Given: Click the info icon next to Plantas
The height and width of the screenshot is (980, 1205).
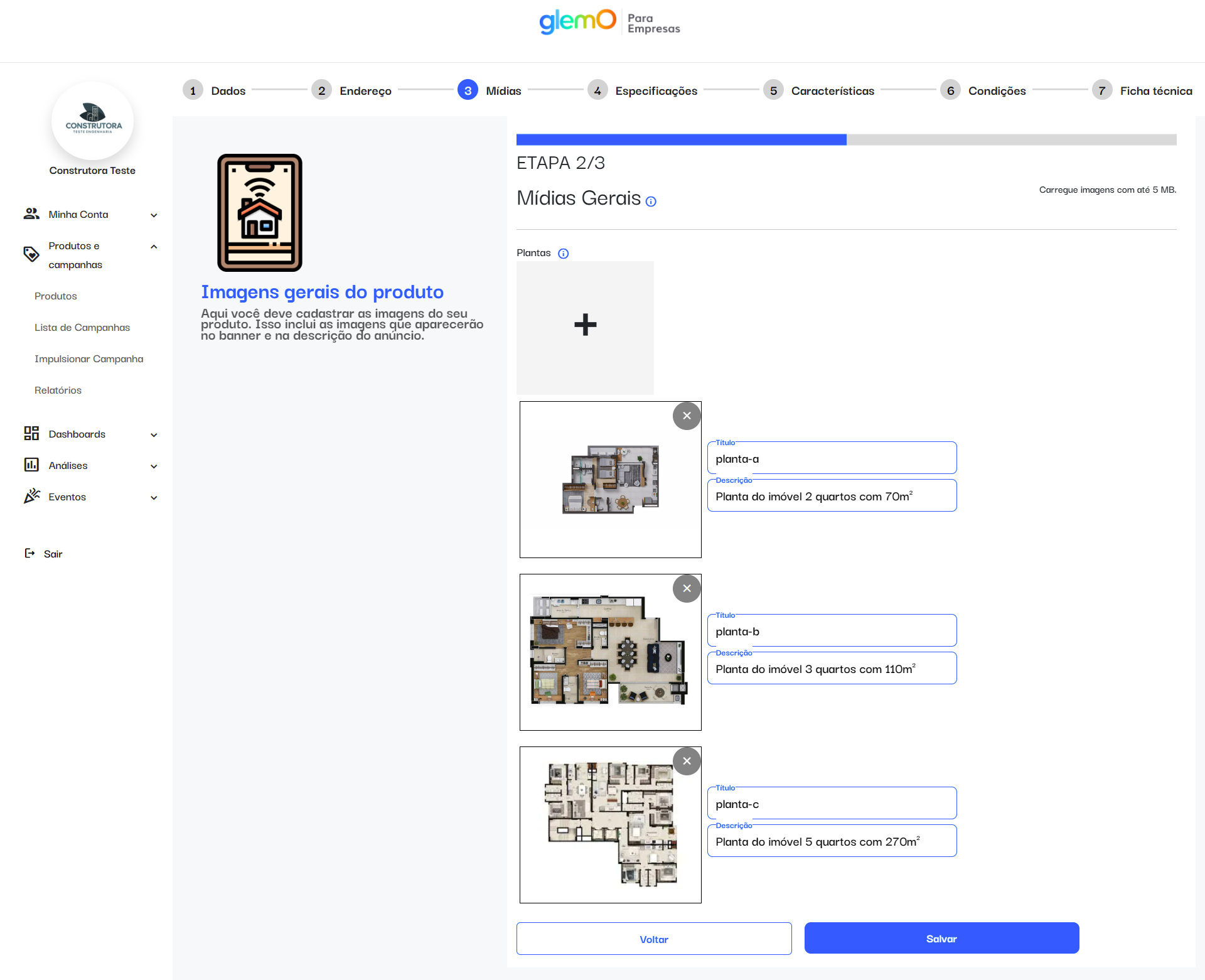Looking at the screenshot, I should coord(563,254).
